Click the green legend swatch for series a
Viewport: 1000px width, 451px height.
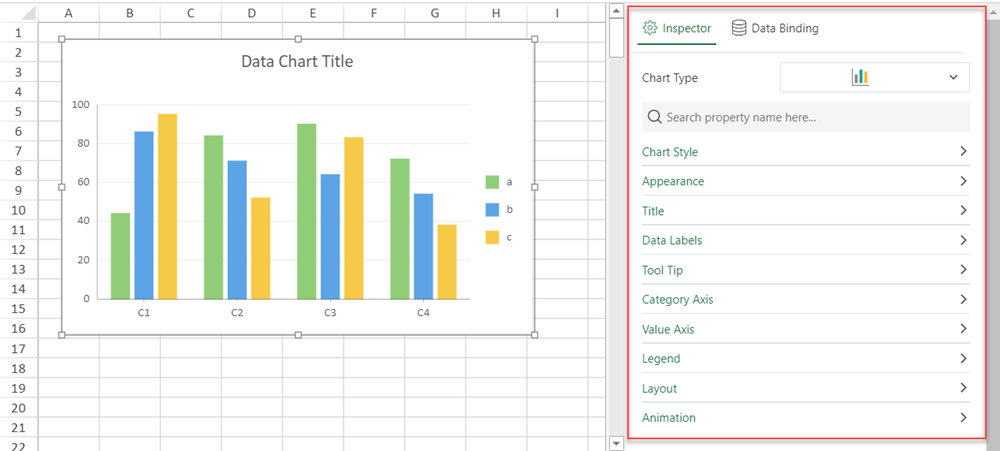coord(492,182)
